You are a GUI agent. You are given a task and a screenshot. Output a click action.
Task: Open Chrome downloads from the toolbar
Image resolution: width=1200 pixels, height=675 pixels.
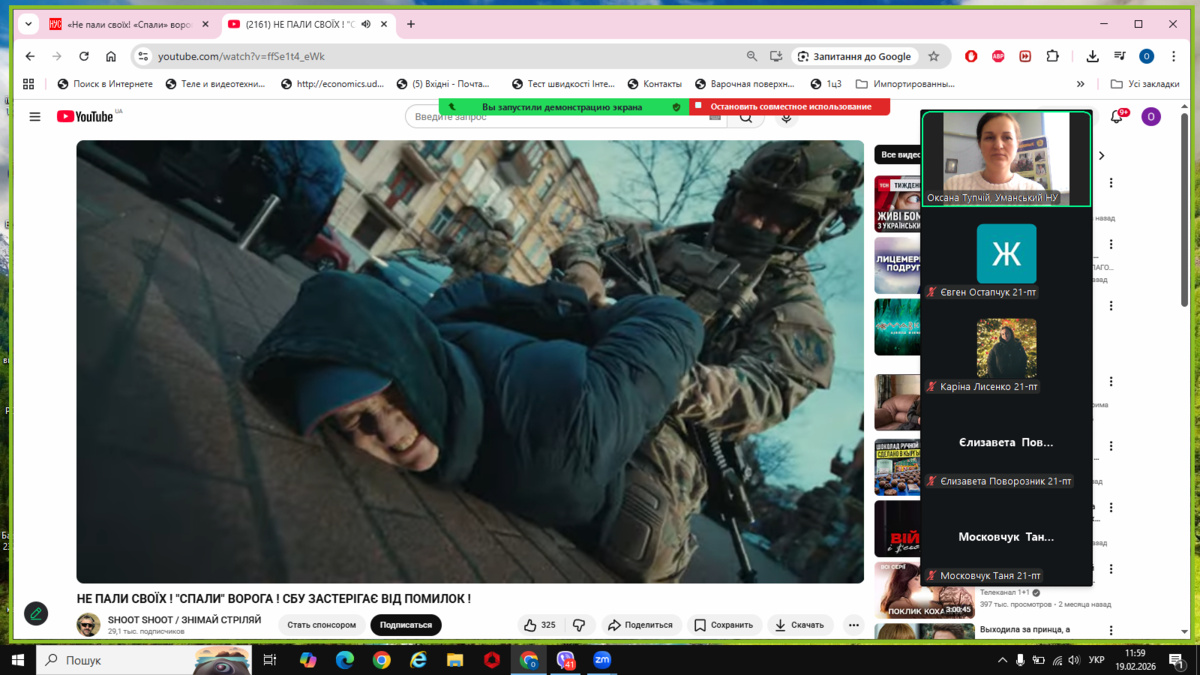(x=1092, y=56)
